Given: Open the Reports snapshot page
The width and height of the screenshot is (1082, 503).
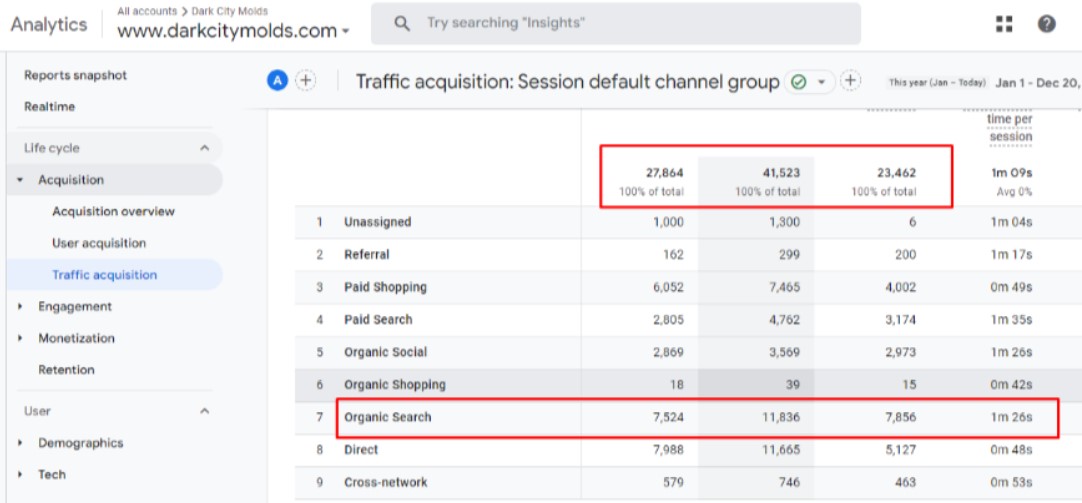Looking at the screenshot, I should [x=75, y=75].
